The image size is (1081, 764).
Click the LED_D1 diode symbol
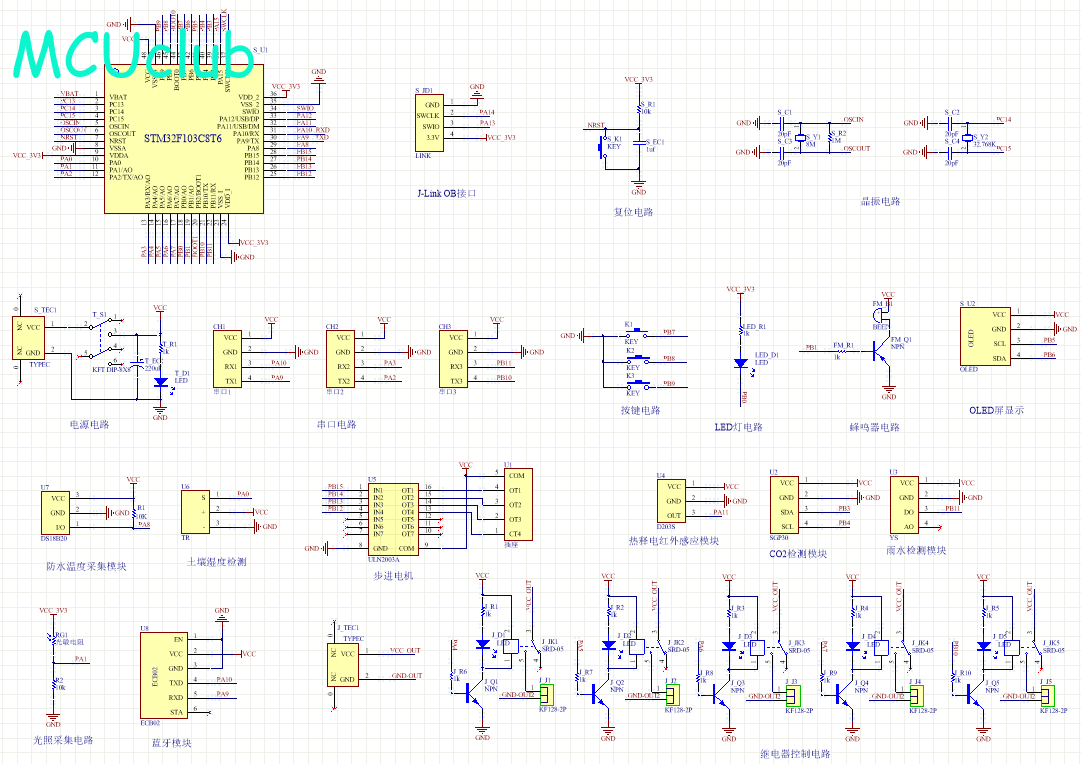(741, 364)
